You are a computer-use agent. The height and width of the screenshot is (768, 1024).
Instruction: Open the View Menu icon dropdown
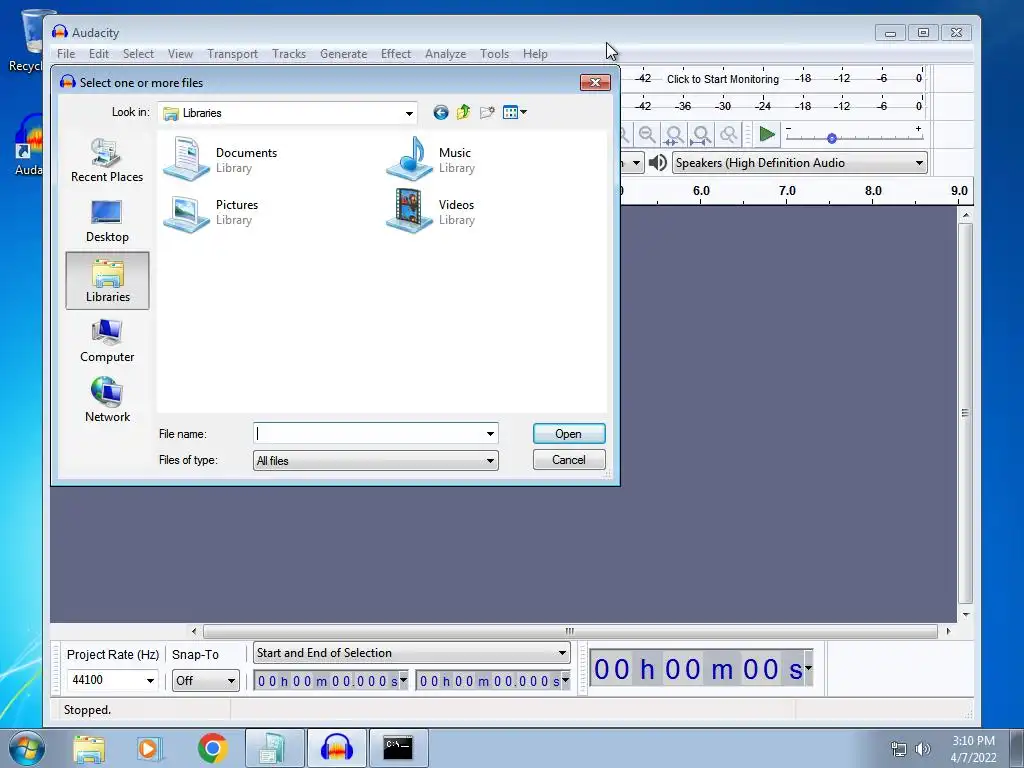[515, 112]
